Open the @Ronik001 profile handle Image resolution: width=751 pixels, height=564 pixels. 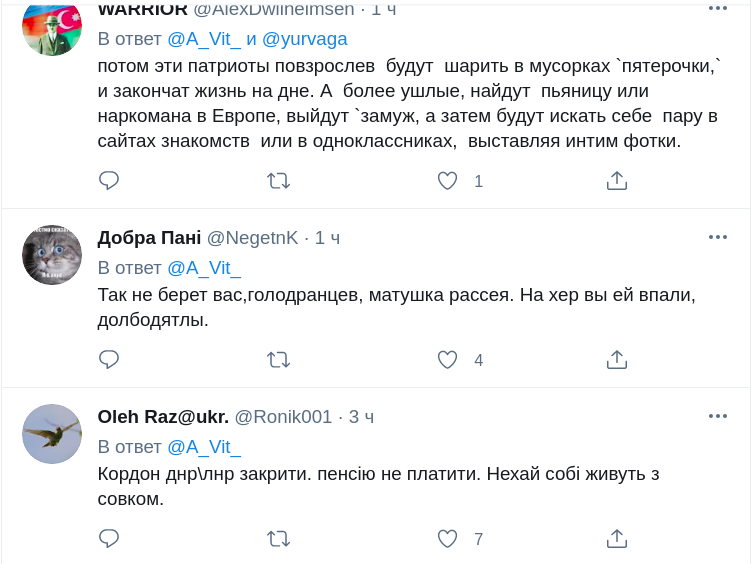tap(283, 417)
